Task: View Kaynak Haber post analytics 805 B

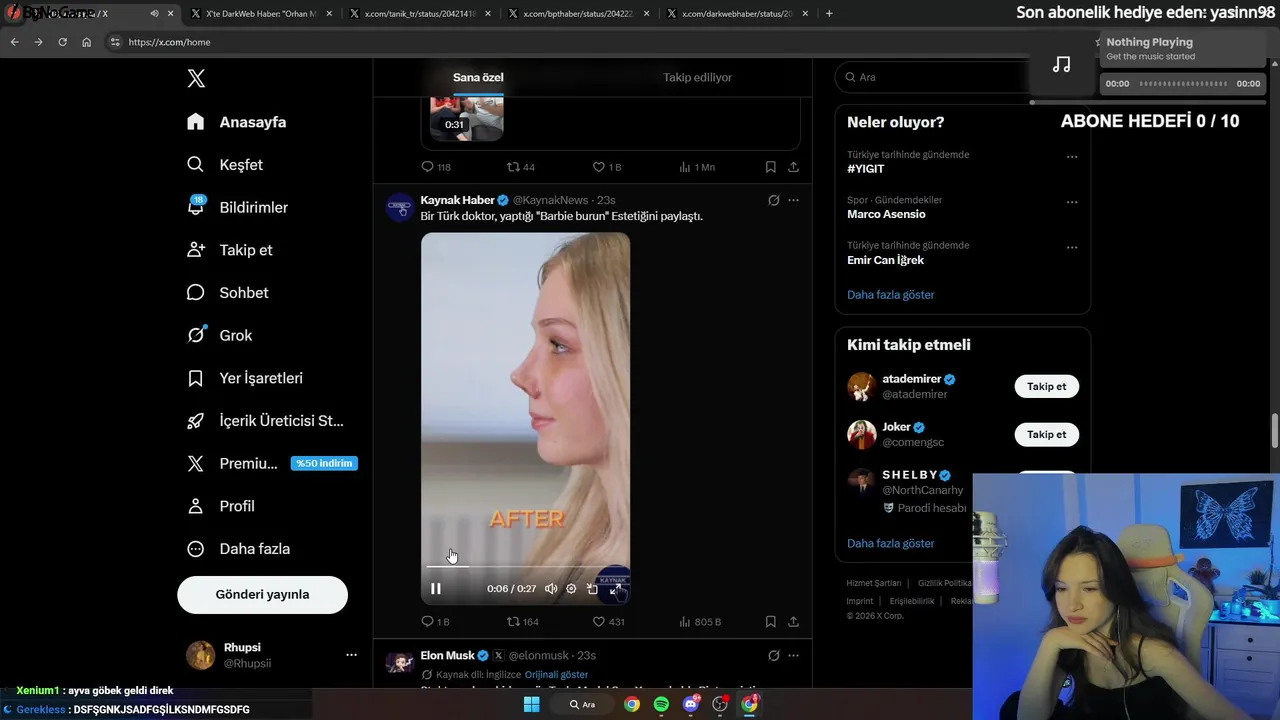Action: (x=700, y=622)
